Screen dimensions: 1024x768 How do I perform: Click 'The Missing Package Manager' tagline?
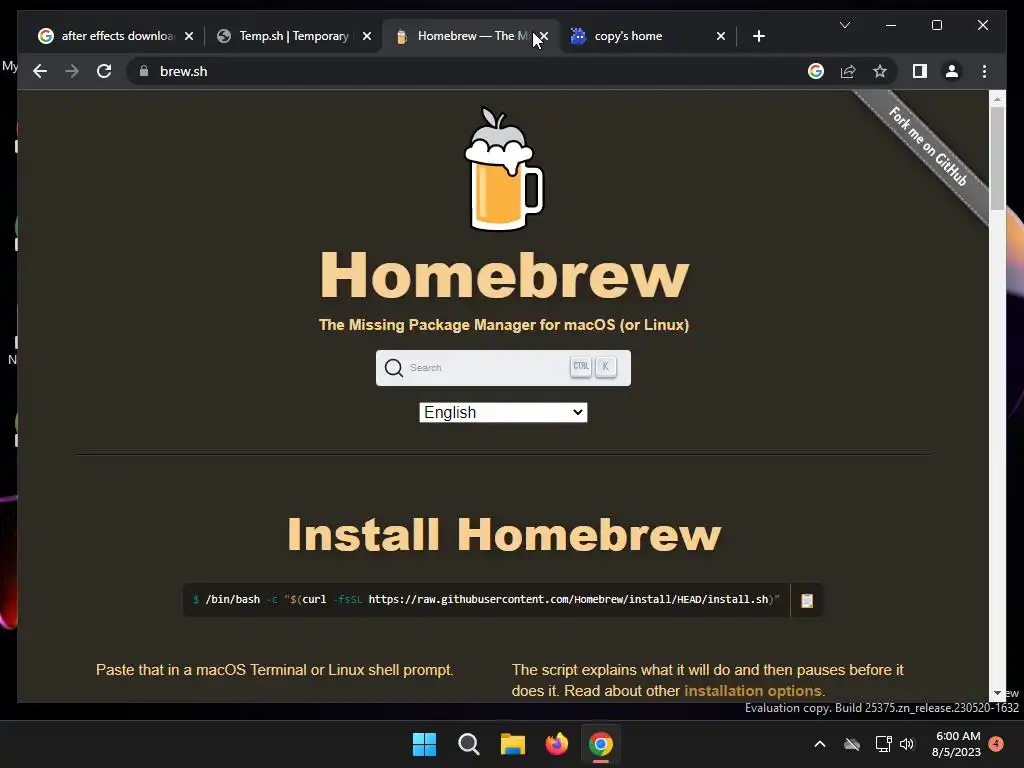(504, 325)
